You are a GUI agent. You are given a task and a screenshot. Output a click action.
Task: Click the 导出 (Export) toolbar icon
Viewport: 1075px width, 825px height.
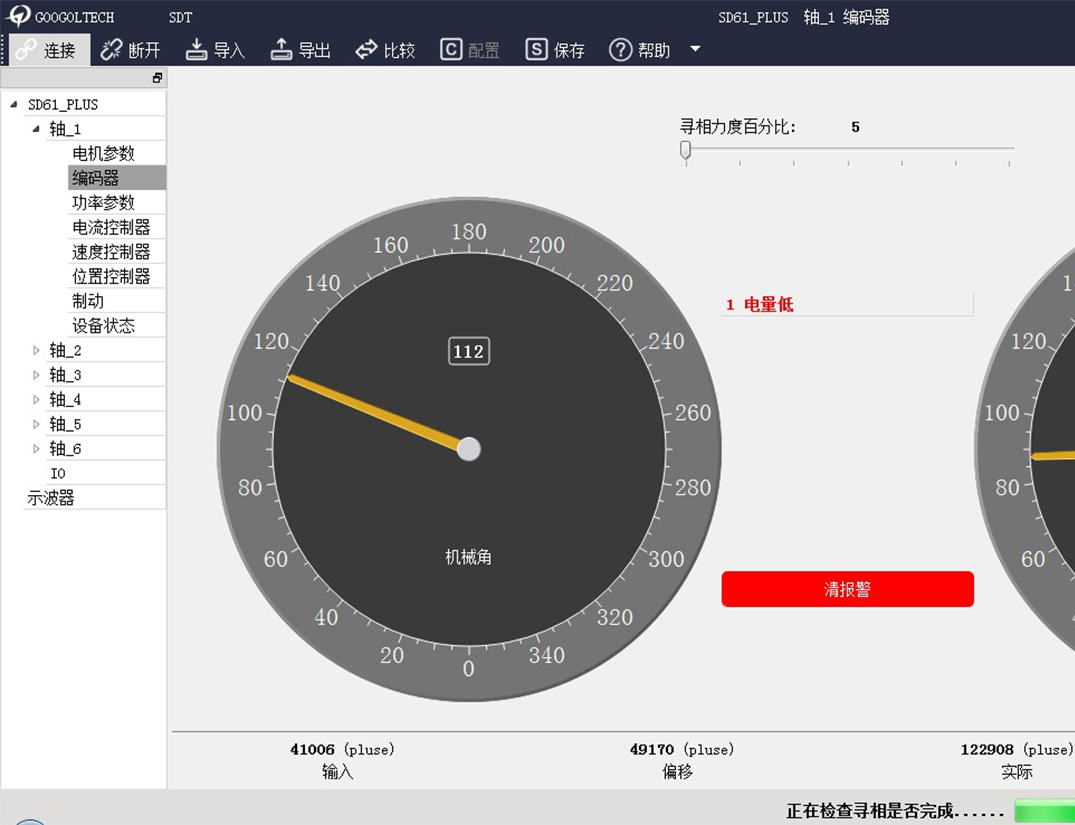(282, 50)
